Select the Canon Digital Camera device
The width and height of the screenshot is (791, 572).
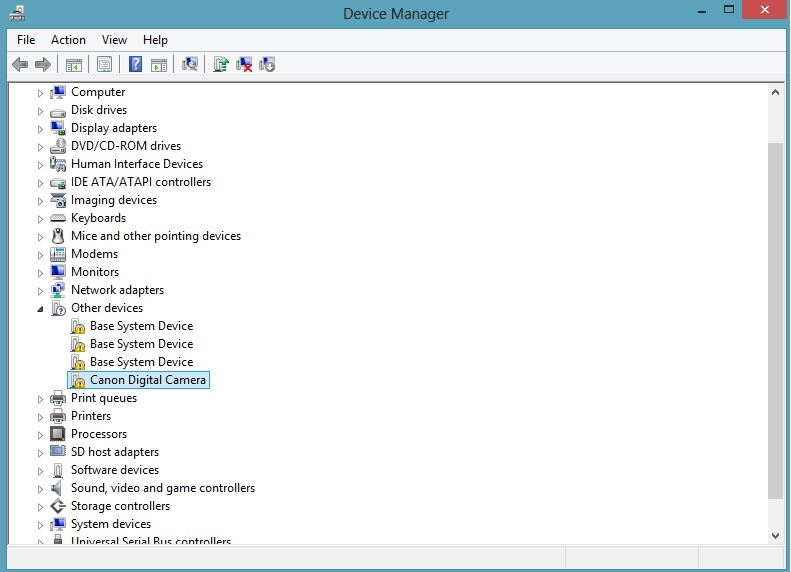point(148,380)
